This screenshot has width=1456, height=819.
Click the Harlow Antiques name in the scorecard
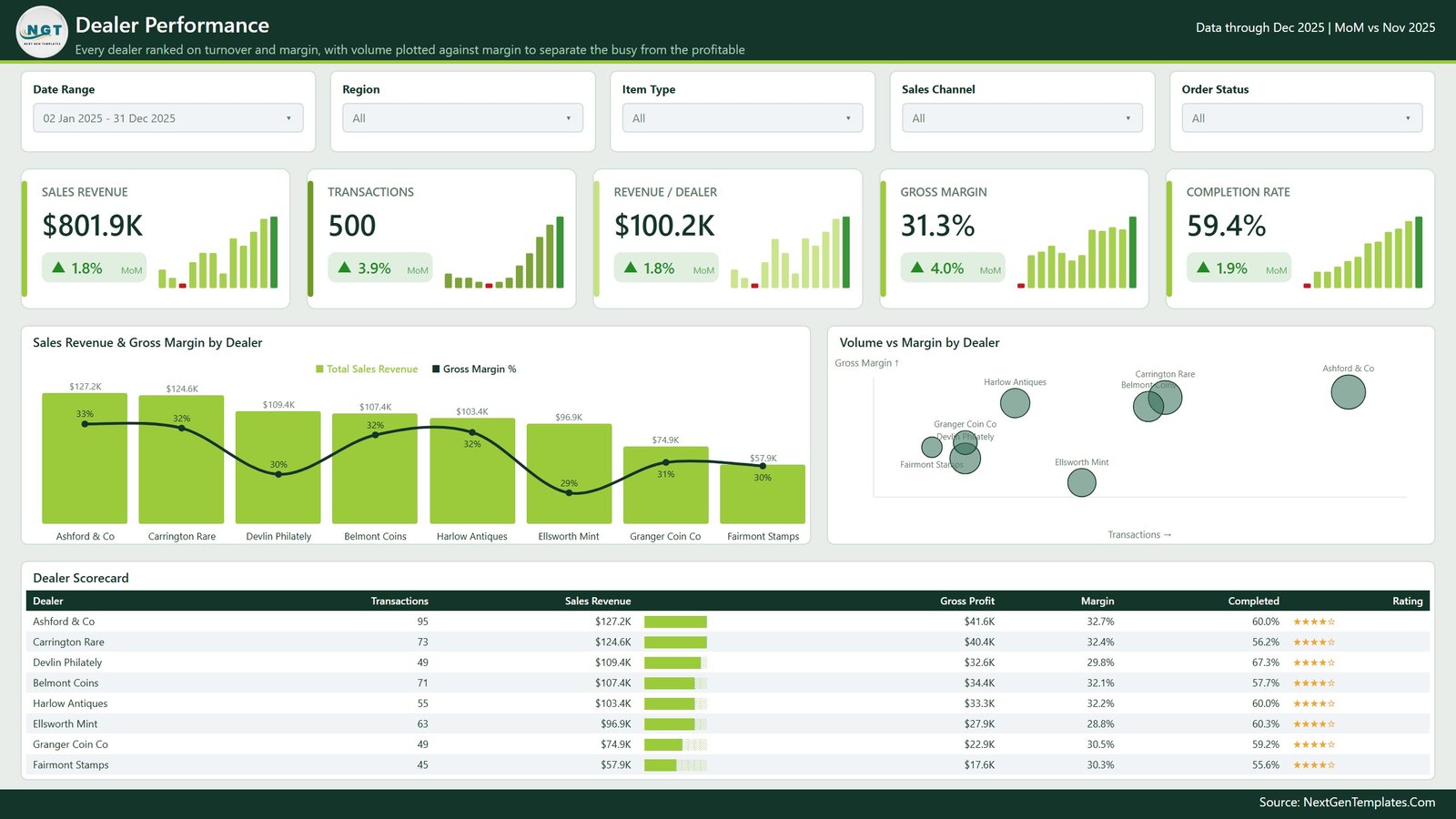pyautogui.click(x=70, y=703)
